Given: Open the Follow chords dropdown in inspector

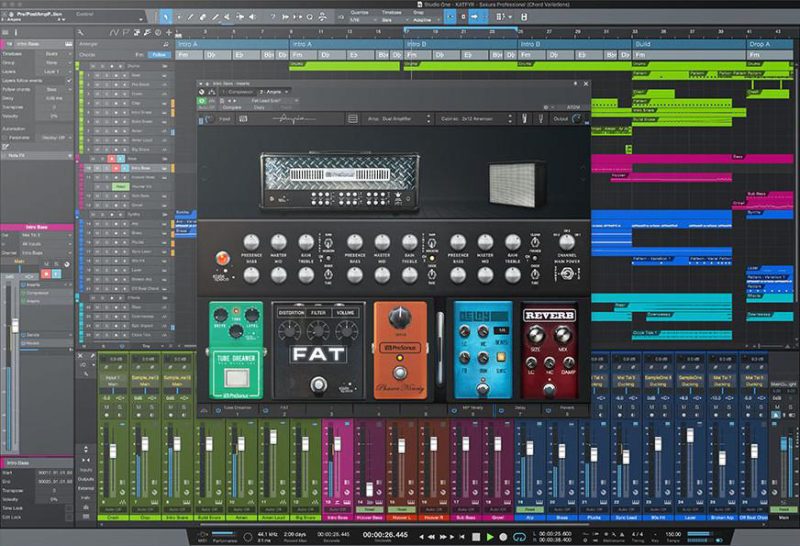Looking at the screenshot, I should (53, 89).
